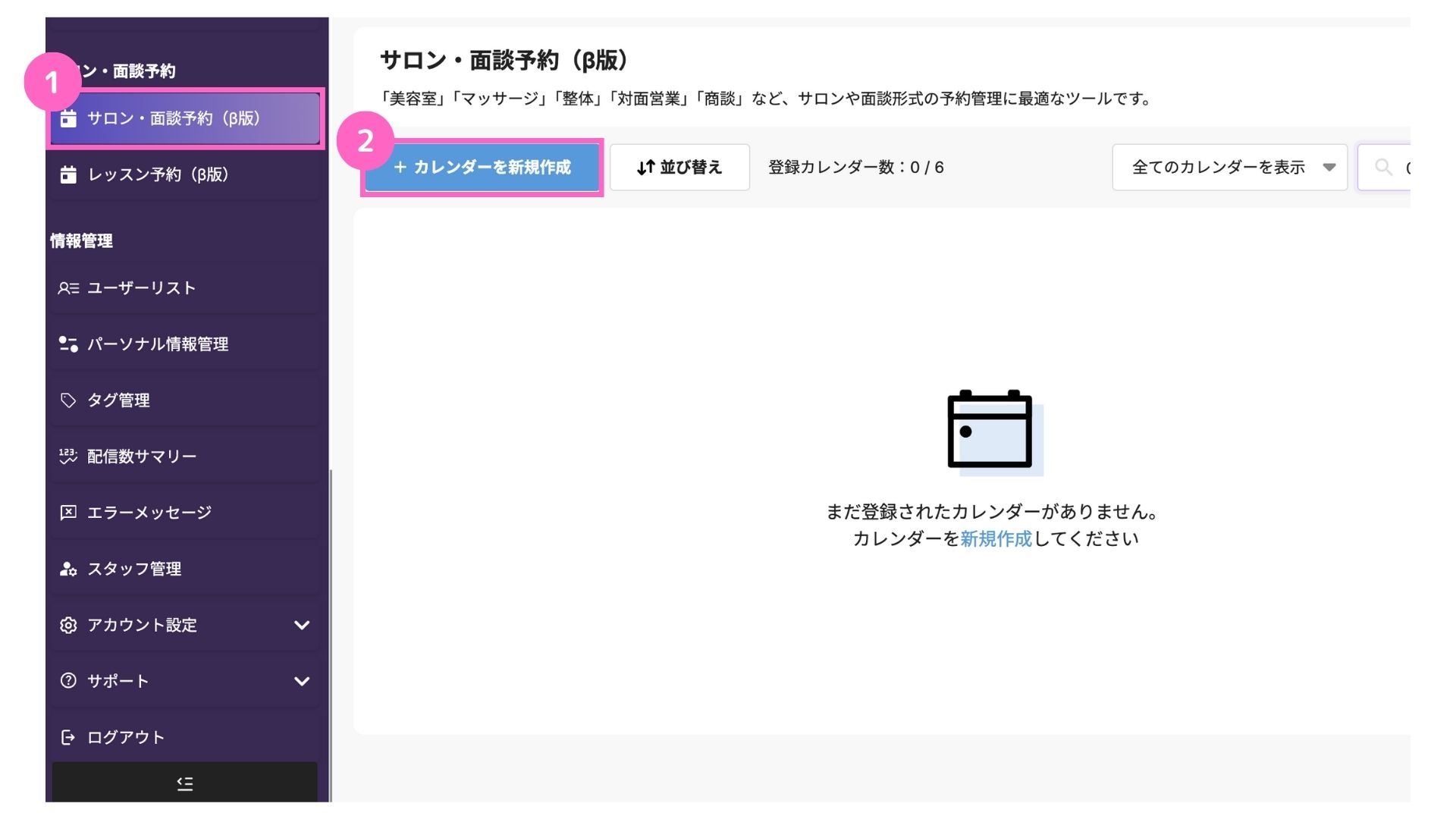
Task: Expand the サポート chevron
Action: click(x=302, y=681)
